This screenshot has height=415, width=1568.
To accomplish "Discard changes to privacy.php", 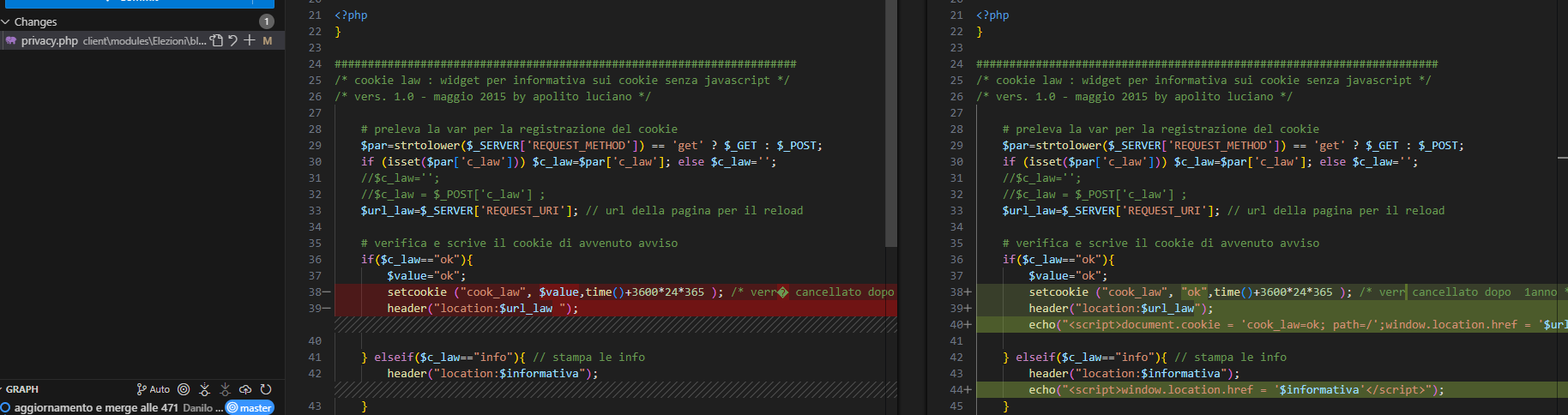I will [232, 40].
